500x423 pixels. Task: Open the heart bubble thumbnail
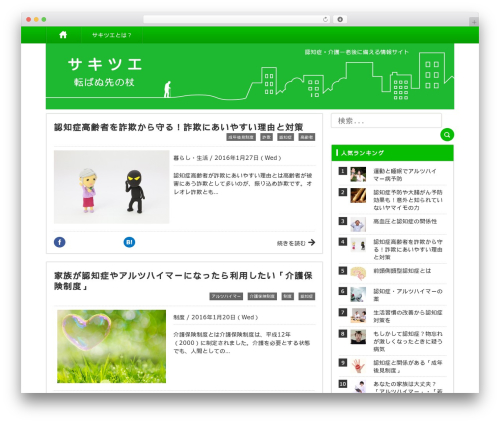(x=112, y=346)
